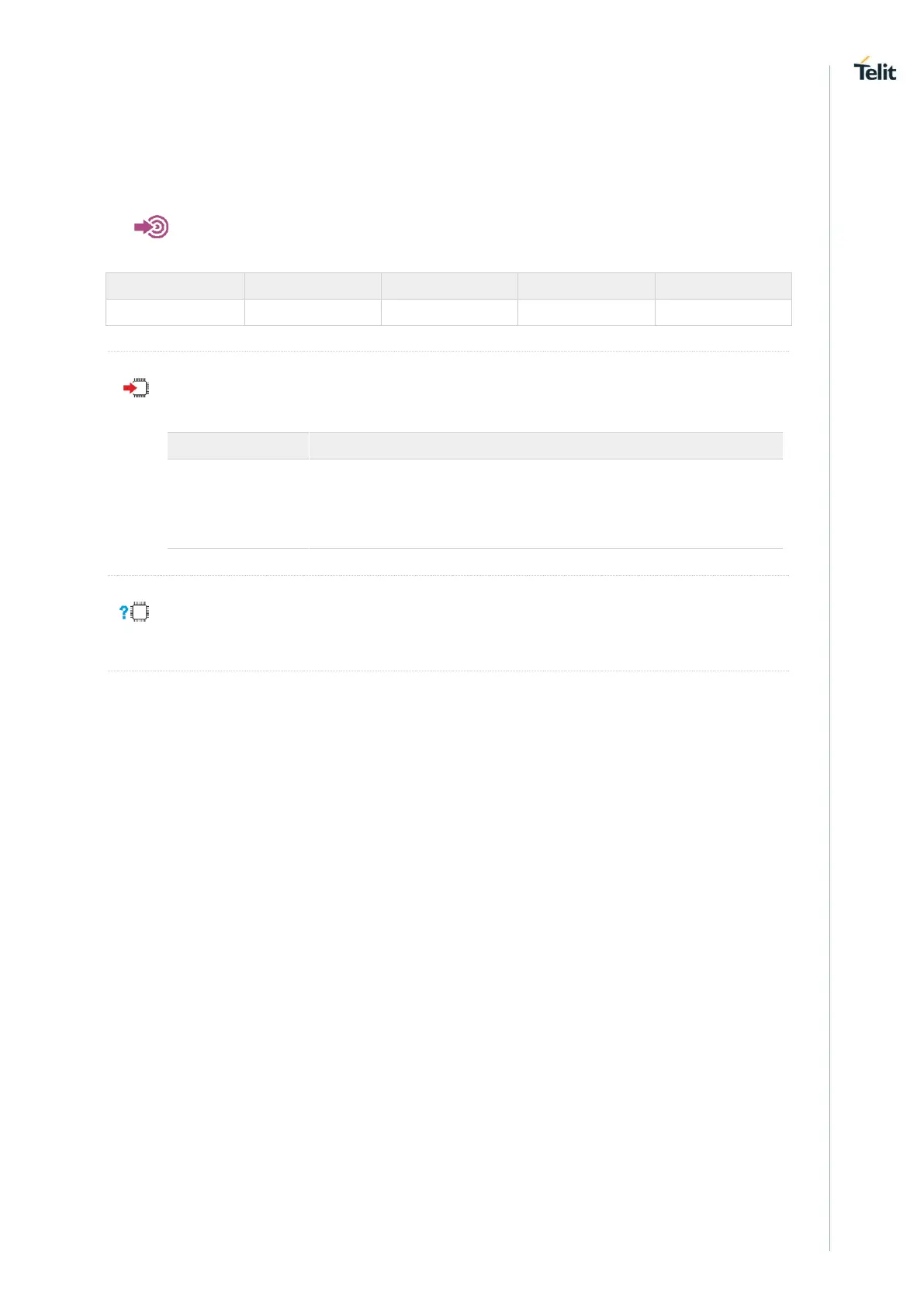
Task: Select wide gray header cell of two-column table
Action: [x=545, y=445]
